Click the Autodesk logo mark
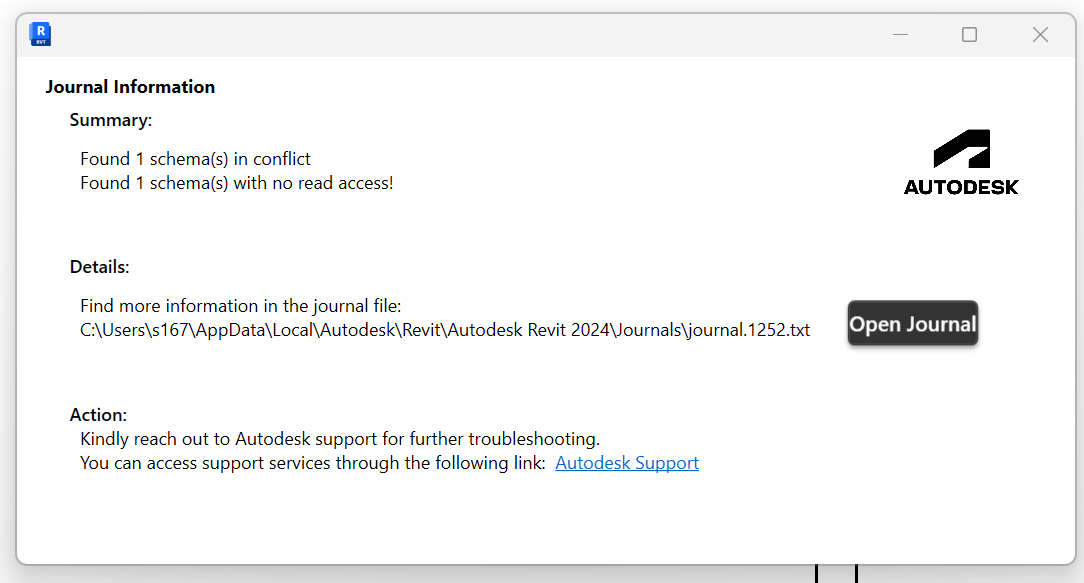The width and height of the screenshot is (1084, 583). point(962,149)
